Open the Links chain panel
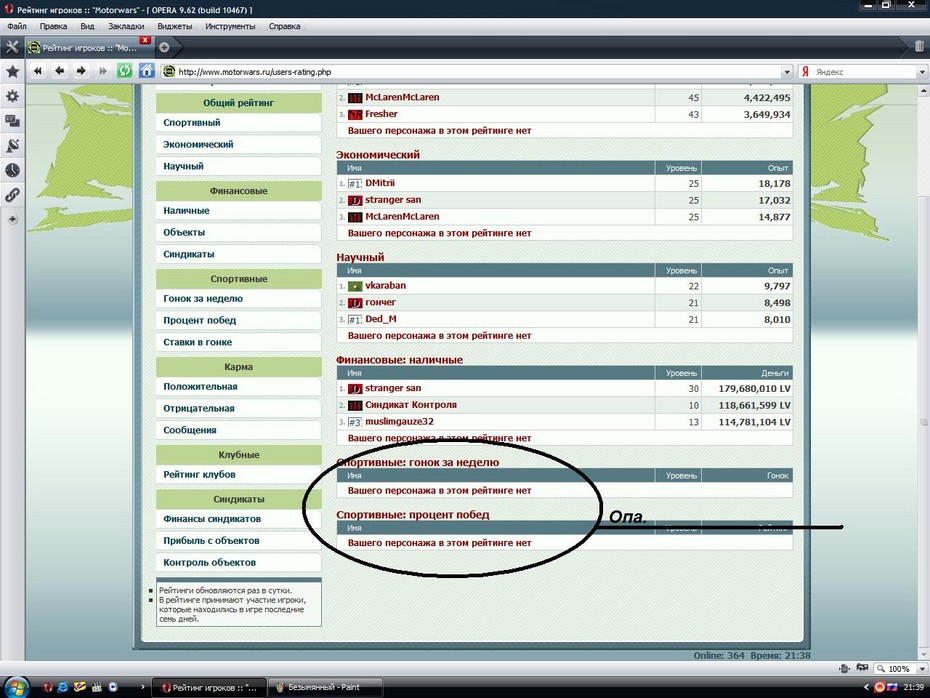Screen dimensions: 930x698 coord(12,194)
